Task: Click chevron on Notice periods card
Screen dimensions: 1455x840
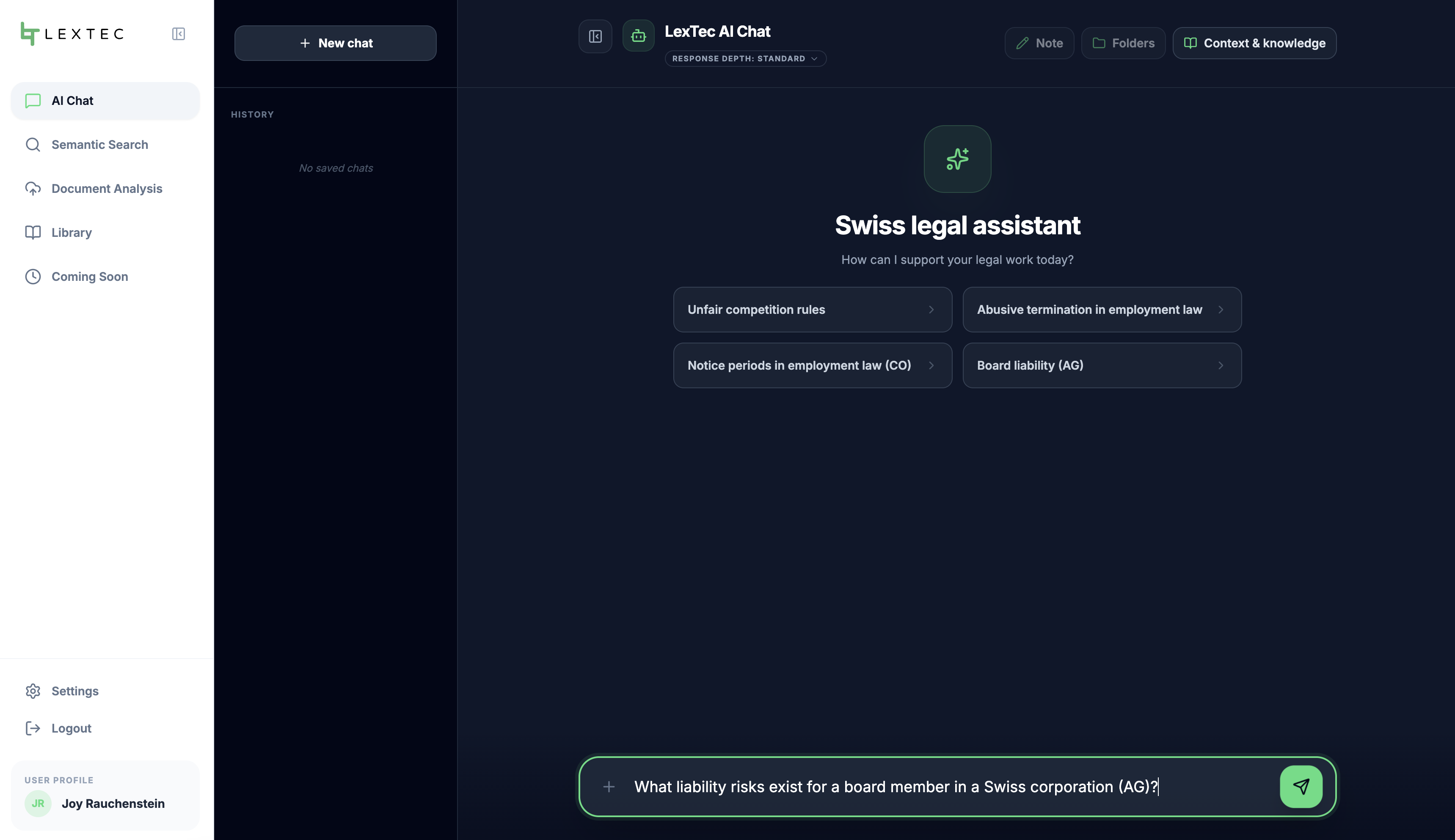Action: 931,365
